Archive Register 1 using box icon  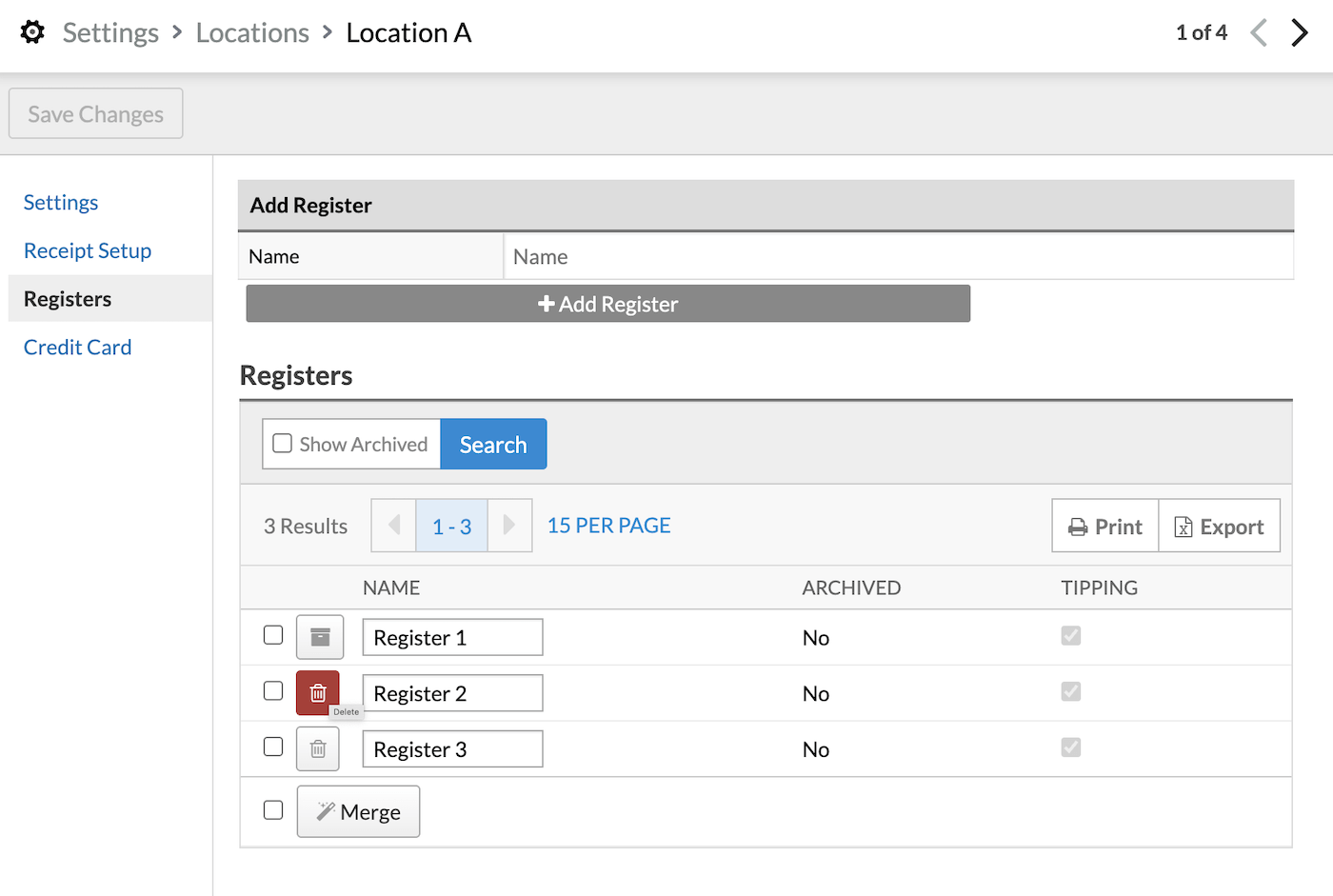click(319, 637)
